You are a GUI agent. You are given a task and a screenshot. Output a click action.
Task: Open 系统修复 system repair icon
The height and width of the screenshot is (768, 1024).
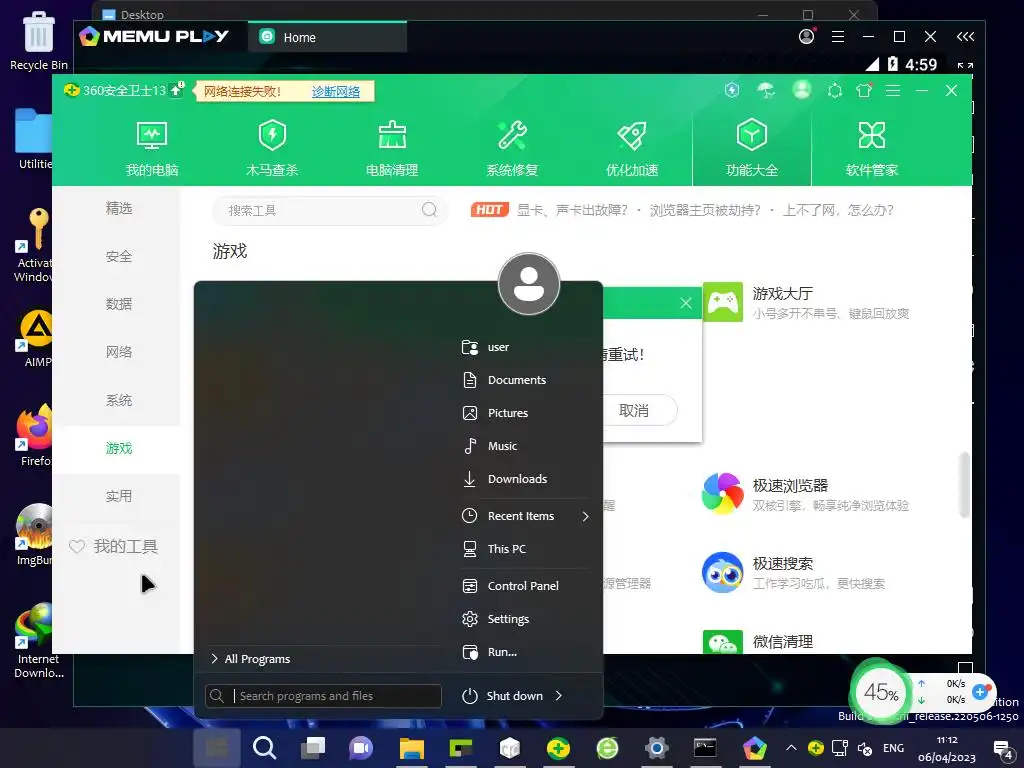pyautogui.click(x=512, y=149)
